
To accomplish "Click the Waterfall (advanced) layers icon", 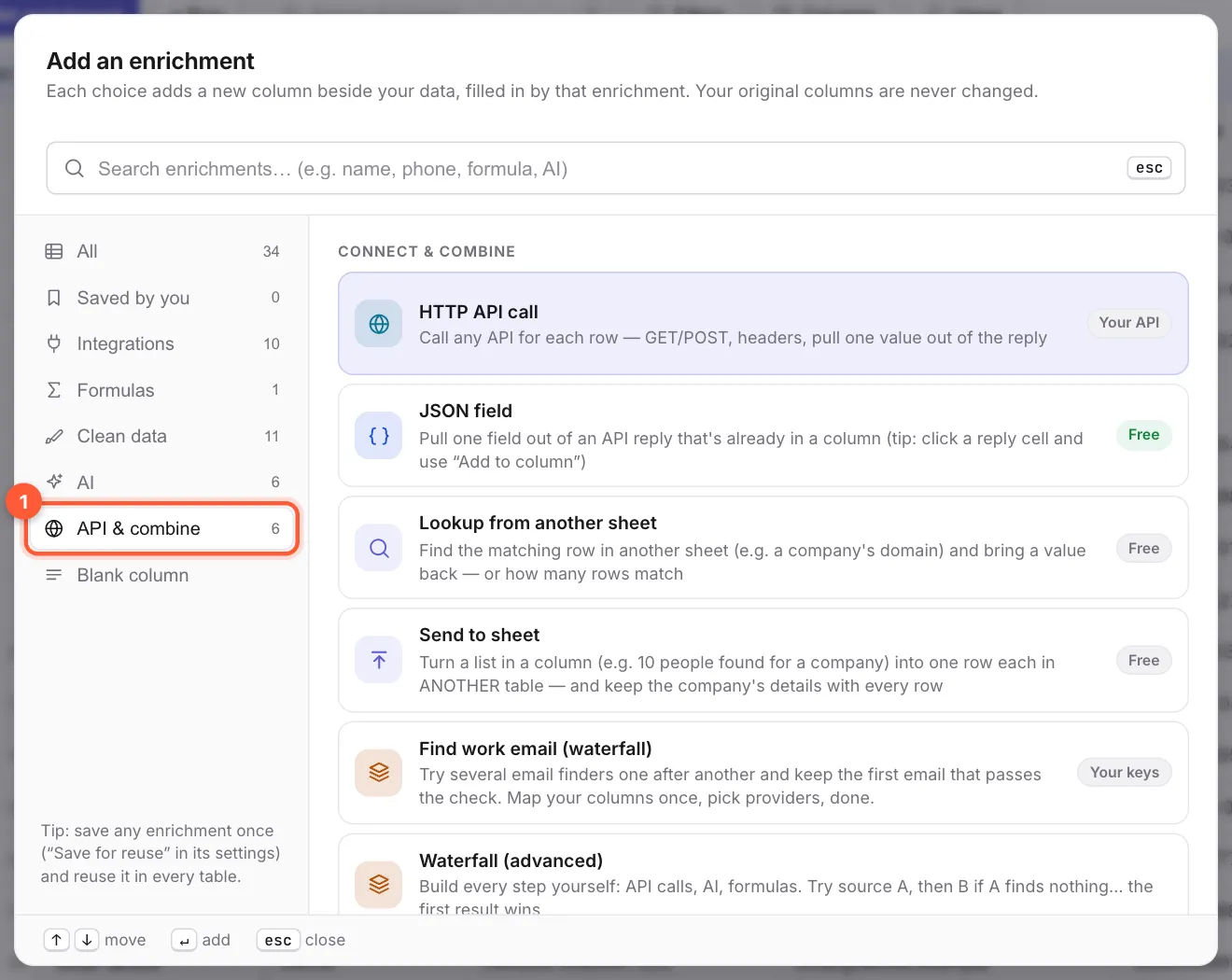I will [x=379, y=884].
